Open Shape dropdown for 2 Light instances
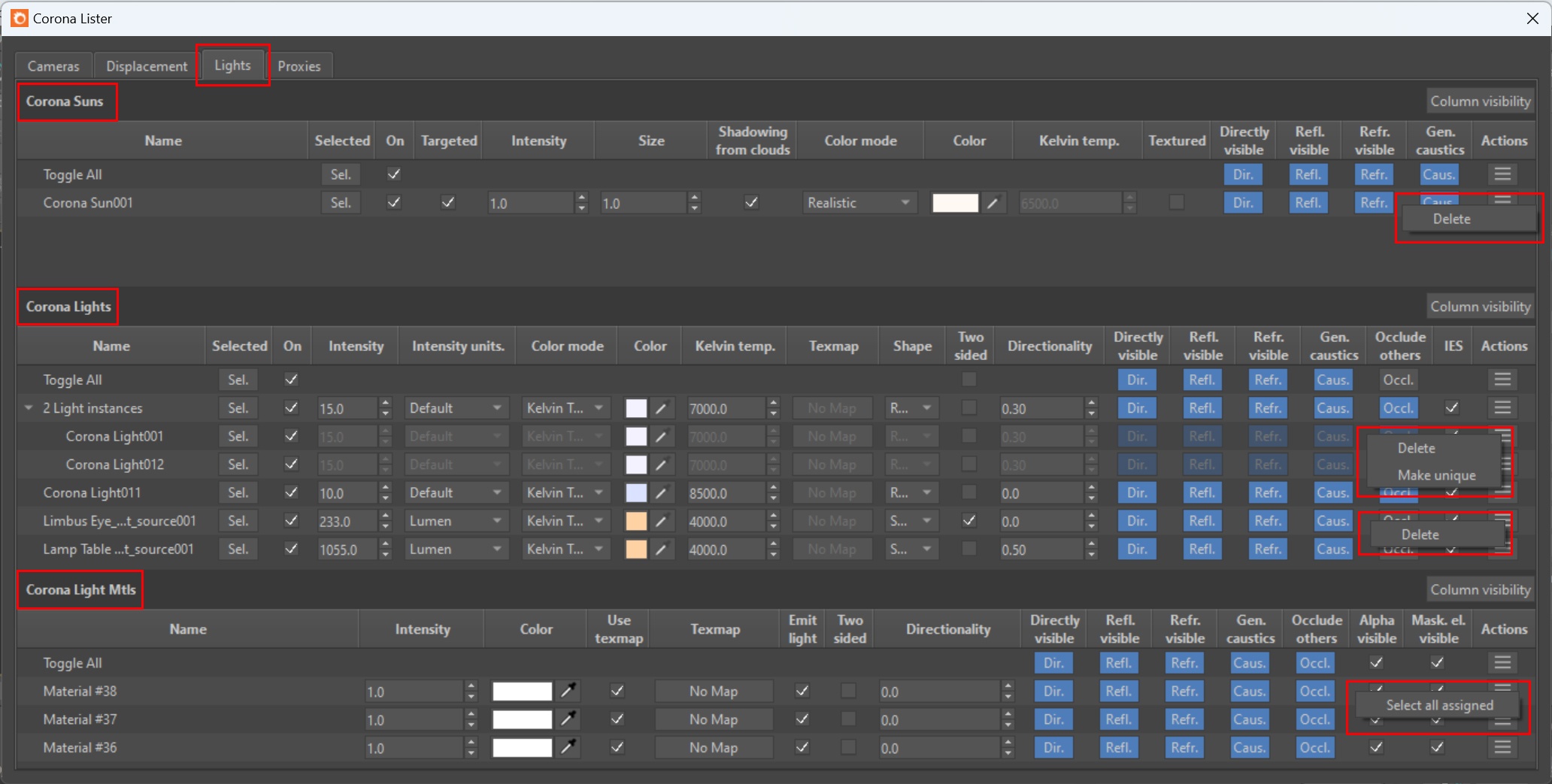Image resolution: width=1552 pixels, height=784 pixels. point(912,408)
